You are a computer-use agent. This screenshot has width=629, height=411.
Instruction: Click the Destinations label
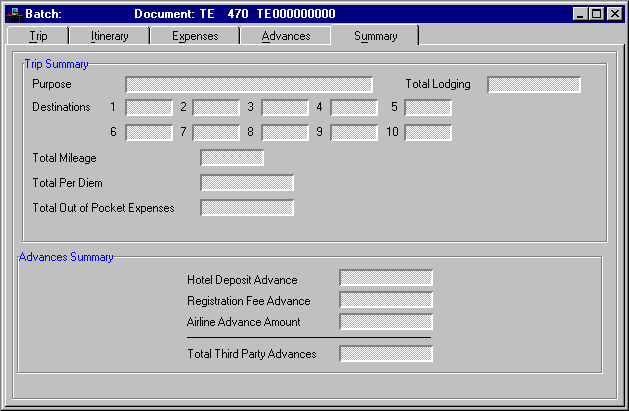61,107
